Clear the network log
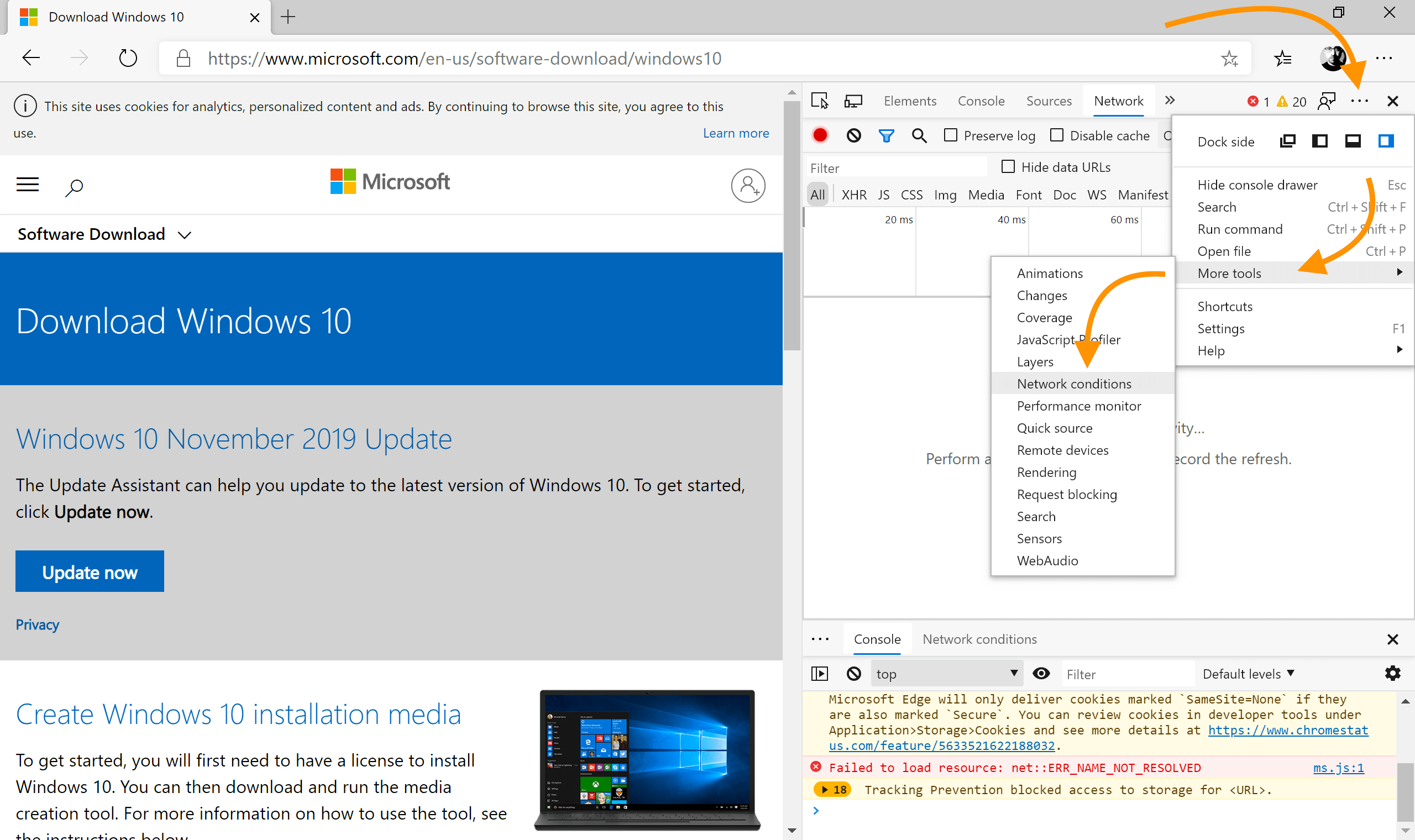Image resolution: width=1415 pixels, height=840 pixels. click(x=853, y=135)
